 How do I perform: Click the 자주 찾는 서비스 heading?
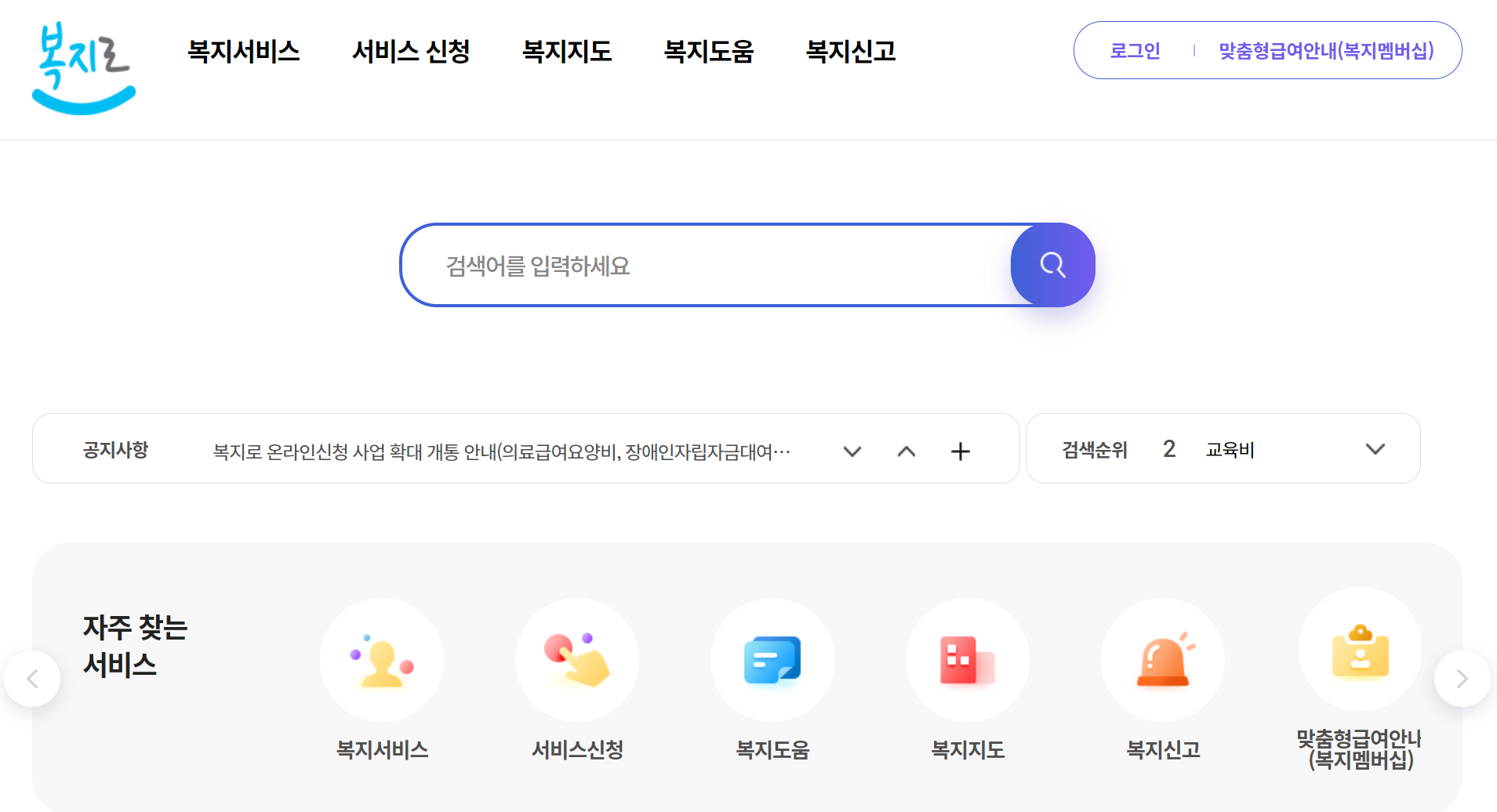click(135, 646)
